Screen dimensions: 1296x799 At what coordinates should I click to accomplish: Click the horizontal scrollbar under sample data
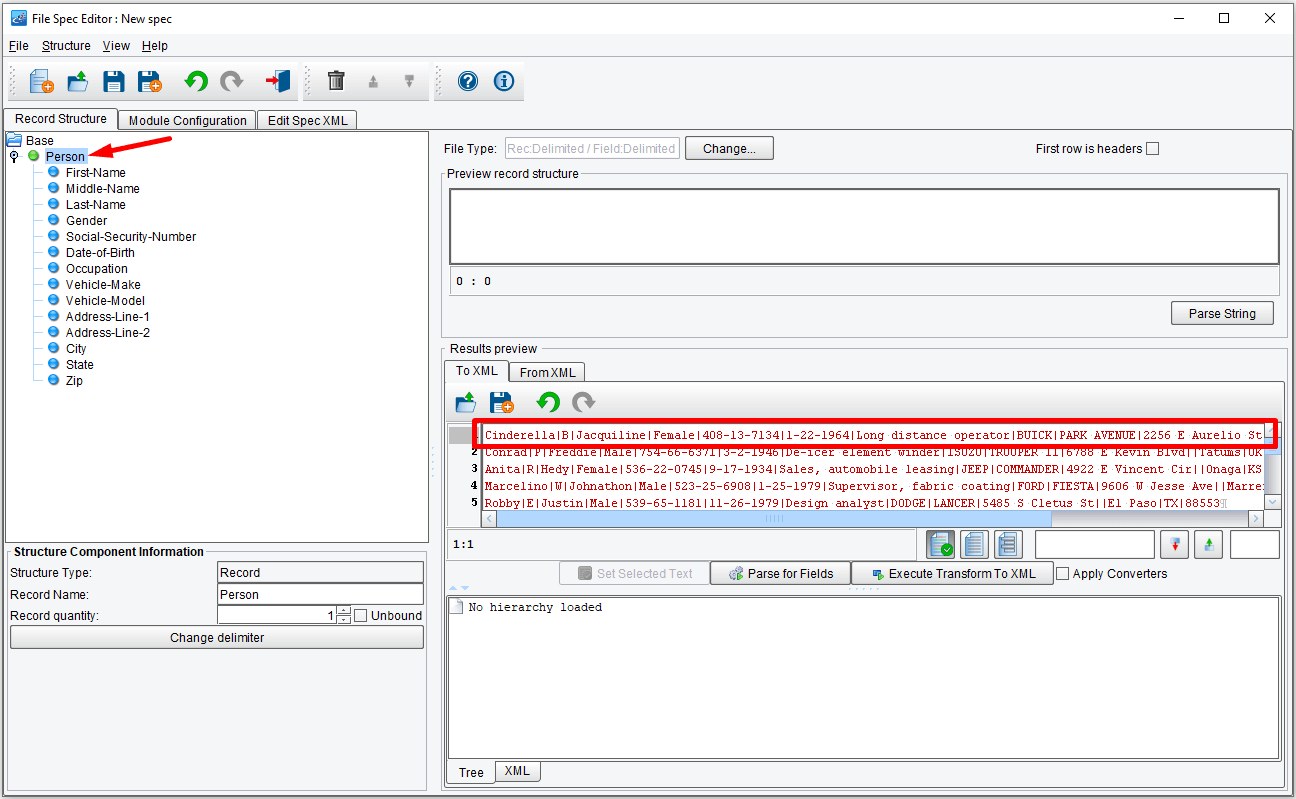pyautogui.click(x=774, y=519)
